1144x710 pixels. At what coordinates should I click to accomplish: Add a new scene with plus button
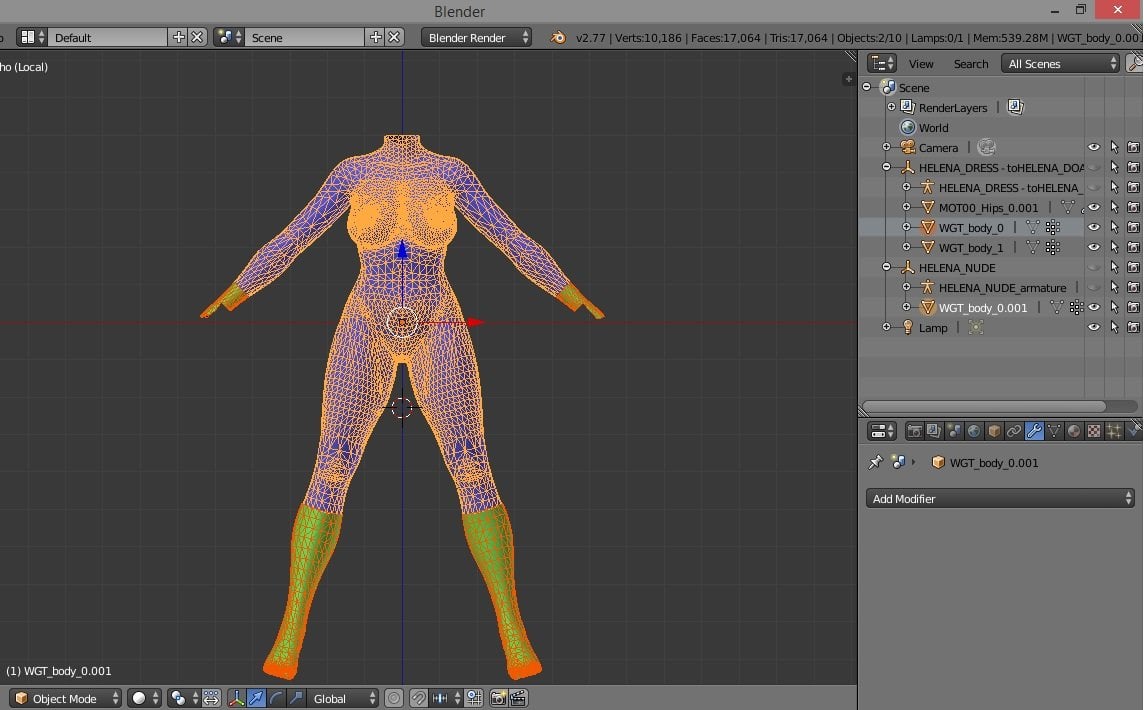coord(375,37)
